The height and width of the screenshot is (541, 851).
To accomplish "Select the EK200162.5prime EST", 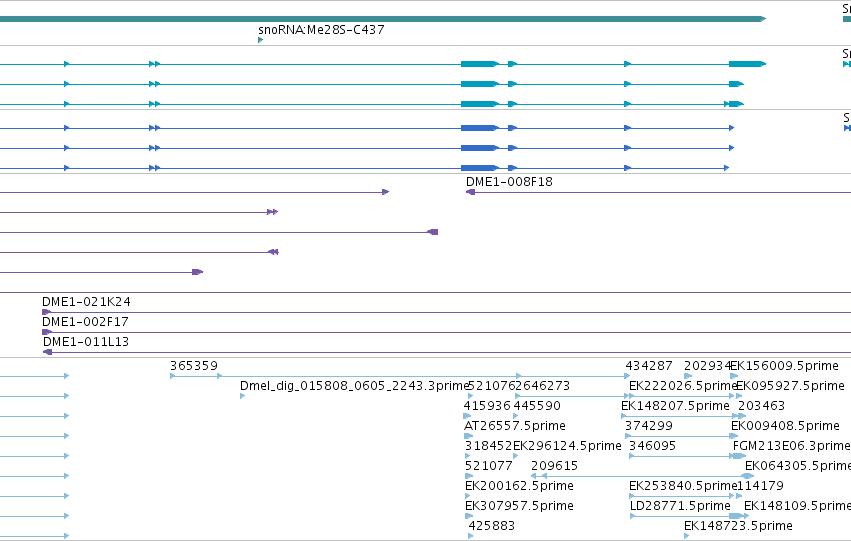I will click(519, 486).
